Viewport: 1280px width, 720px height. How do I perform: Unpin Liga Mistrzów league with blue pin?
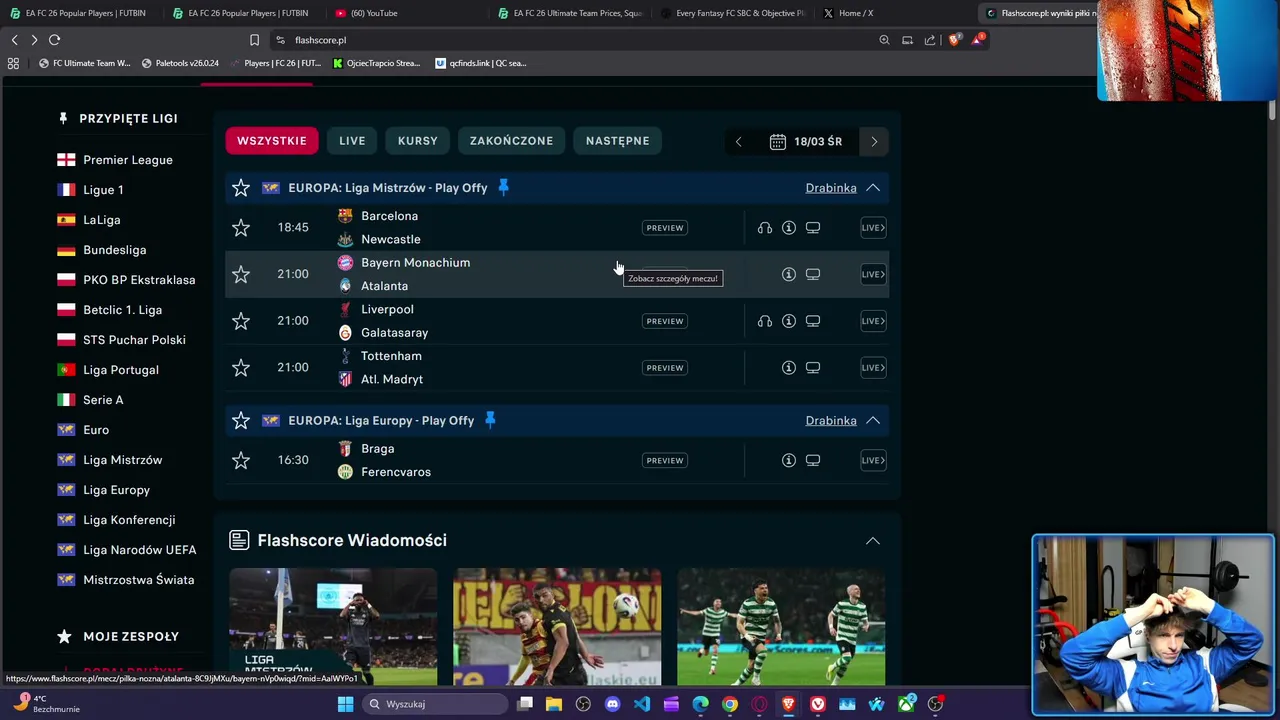coord(503,188)
